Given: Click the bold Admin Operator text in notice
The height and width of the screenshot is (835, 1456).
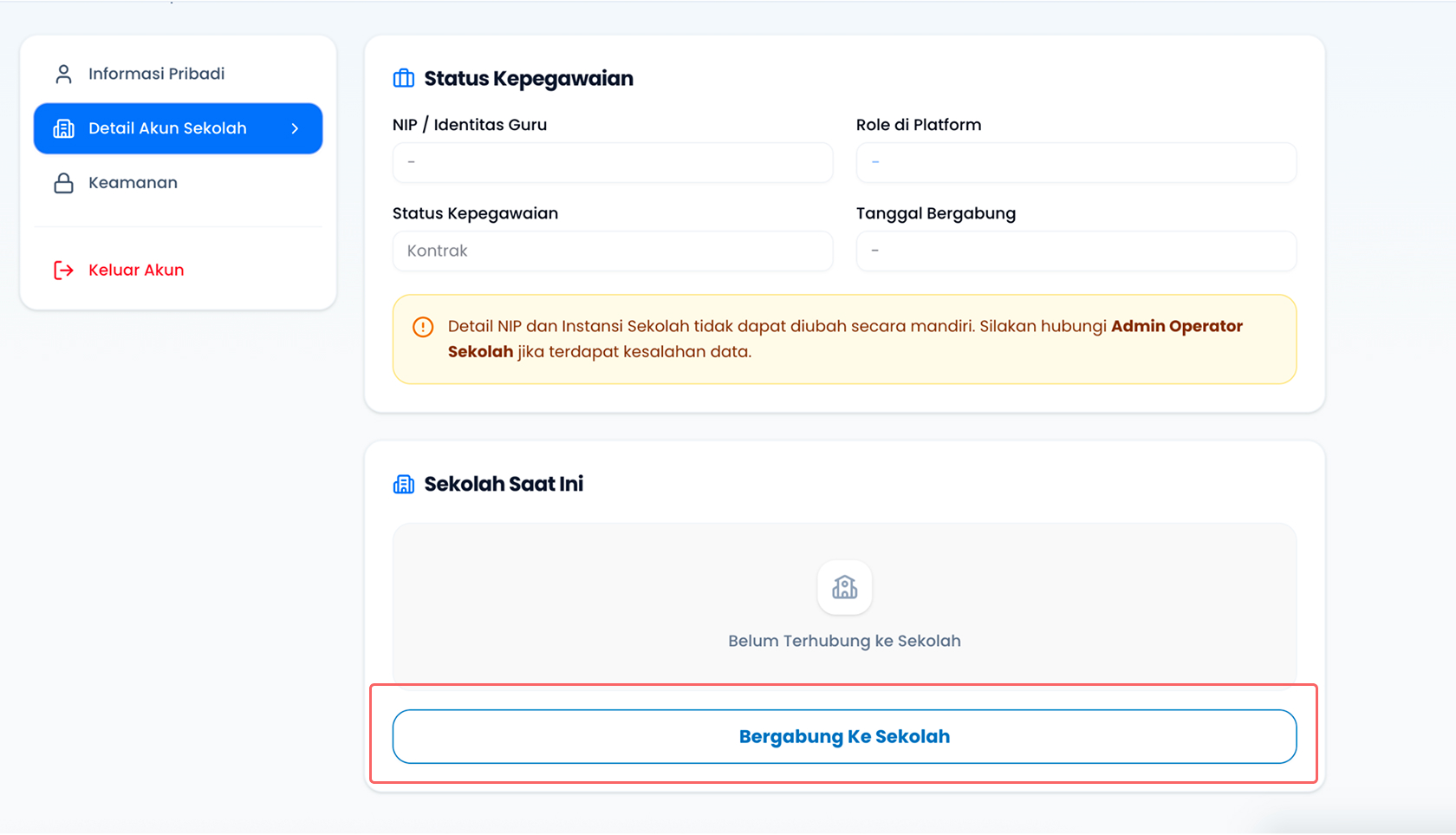Looking at the screenshot, I should click(1177, 327).
